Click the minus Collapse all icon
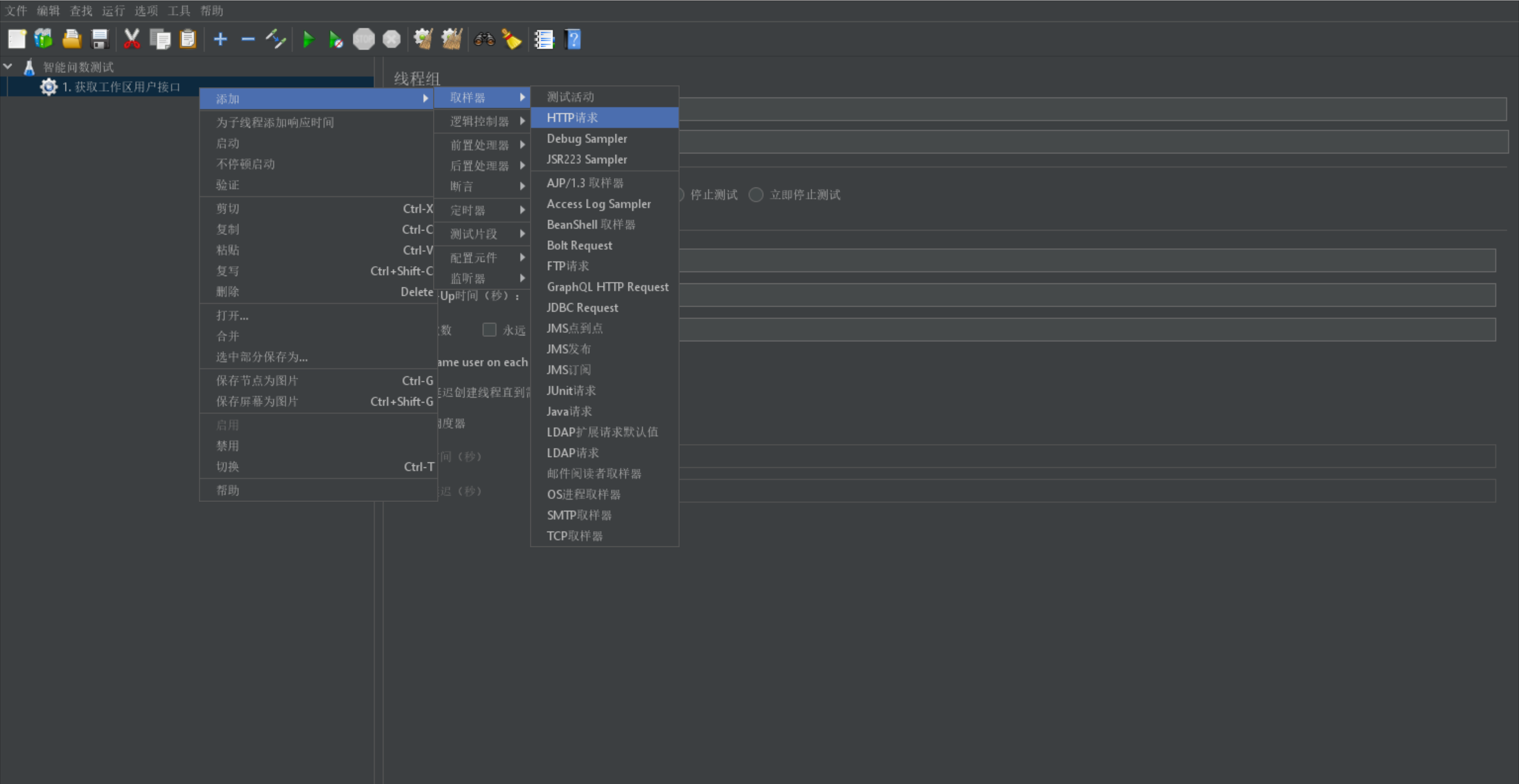The image size is (1519, 784). (x=248, y=40)
